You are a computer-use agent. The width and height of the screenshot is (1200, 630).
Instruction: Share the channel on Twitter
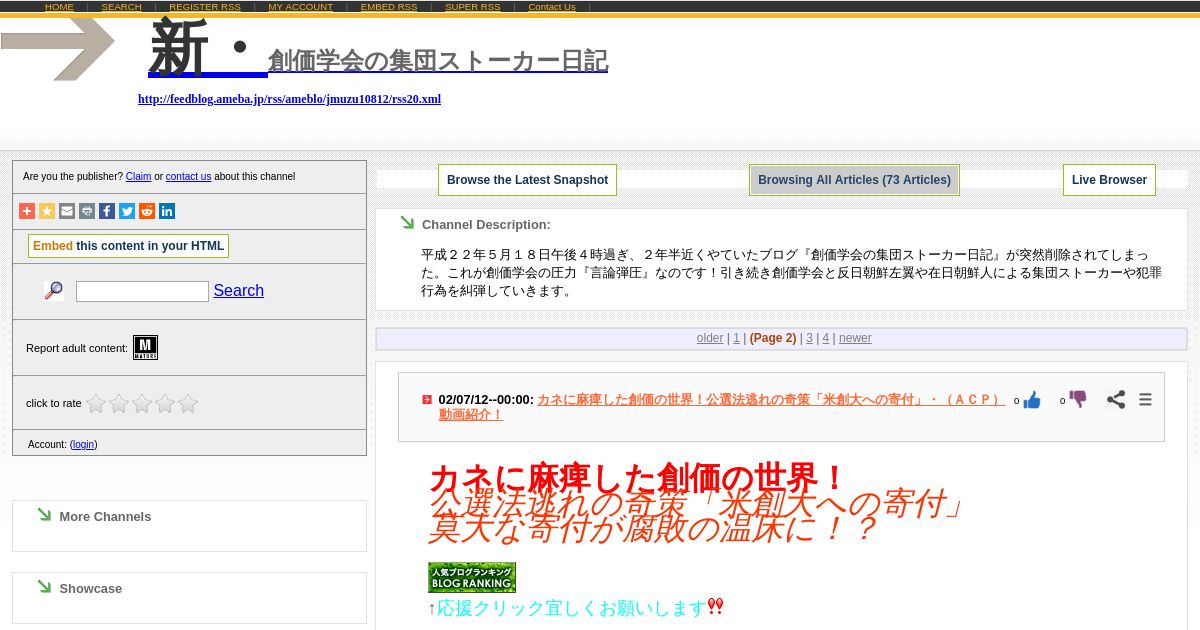pos(127,211)
